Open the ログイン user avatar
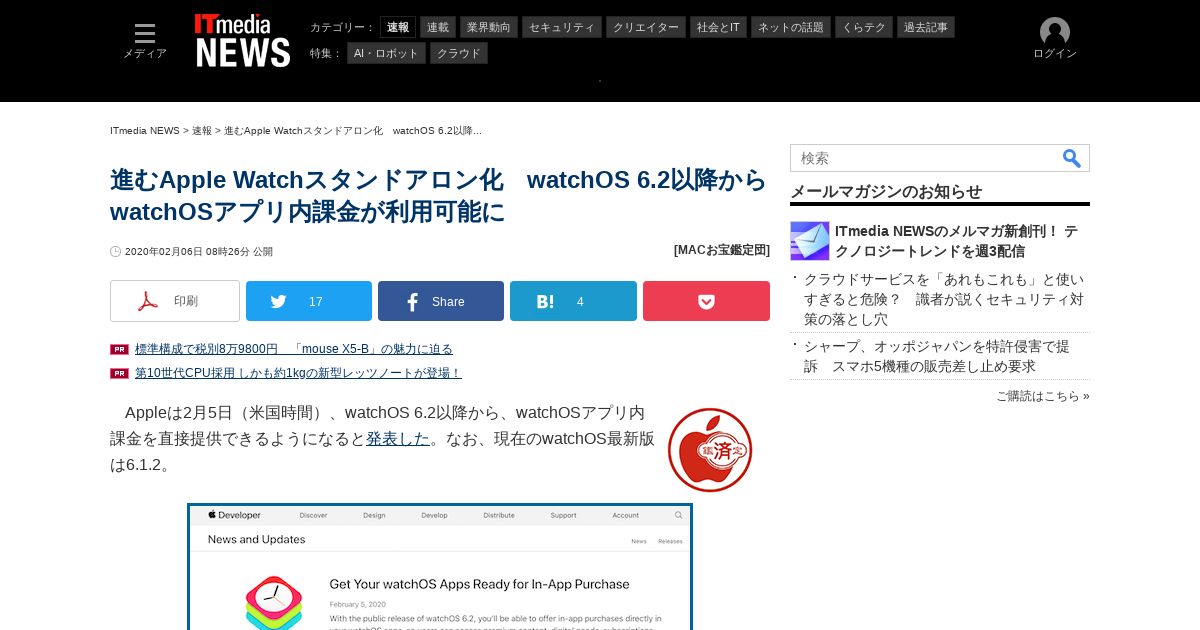The width and height of the screenshot is (1200, 630). [1055, 39]
